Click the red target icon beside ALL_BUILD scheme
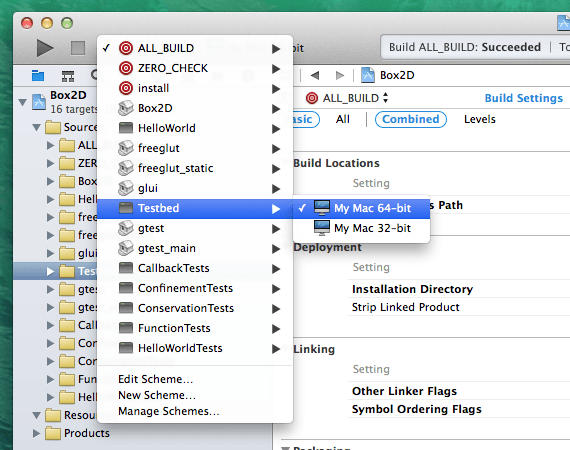This screenshot has height=450, width=570. click(x=126, y=48)
